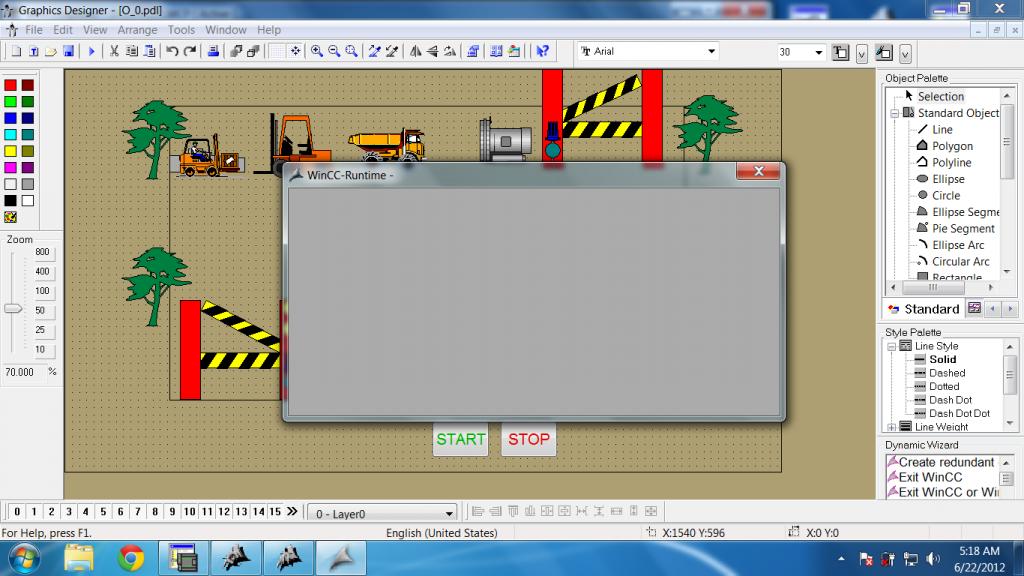The height and width of the screenshot is (576, 1024).
Task: Open the View menu
Action: (x=95, y=30)
